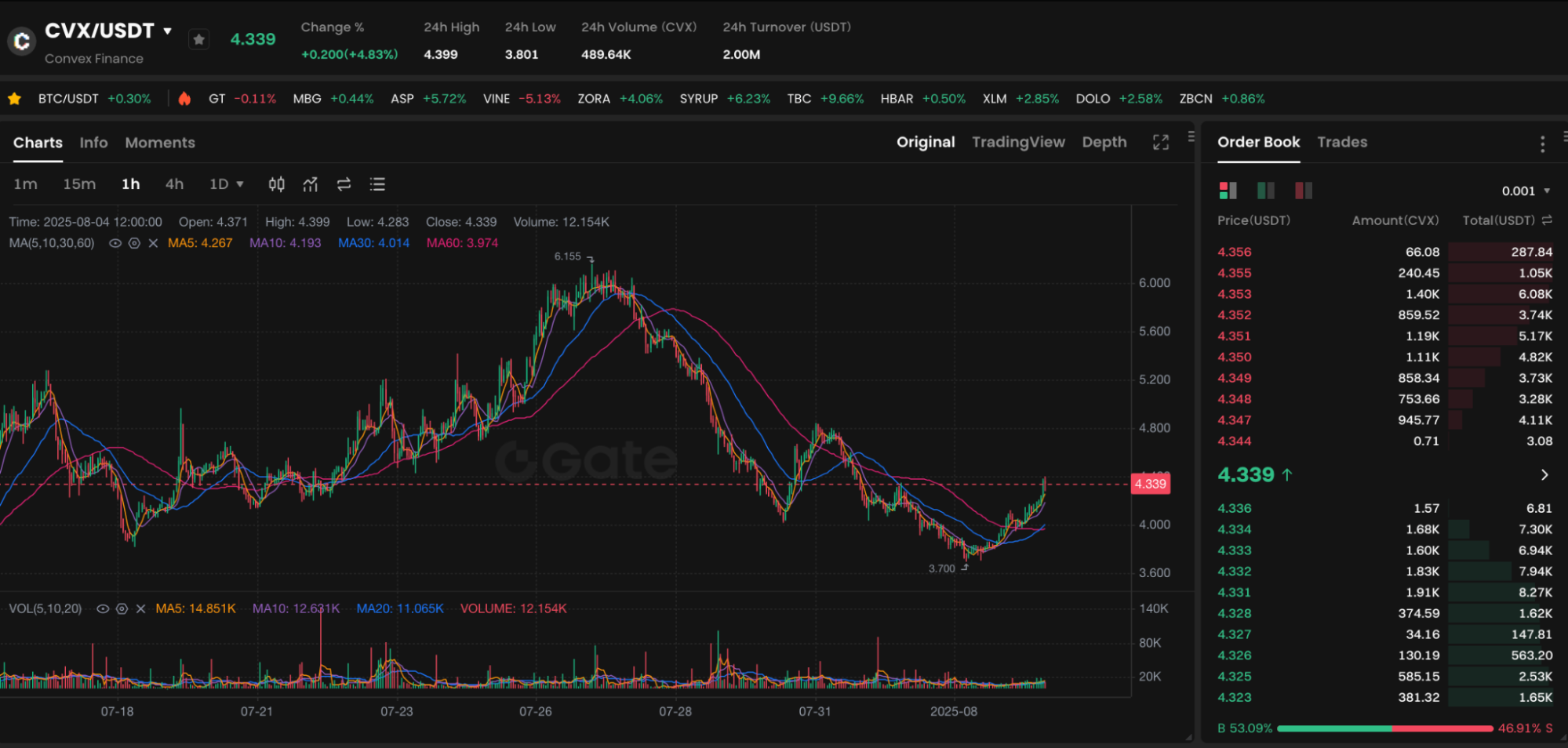
Task: Show sell orders only view
Action: pyautogui.click(x=1304, y=191)
